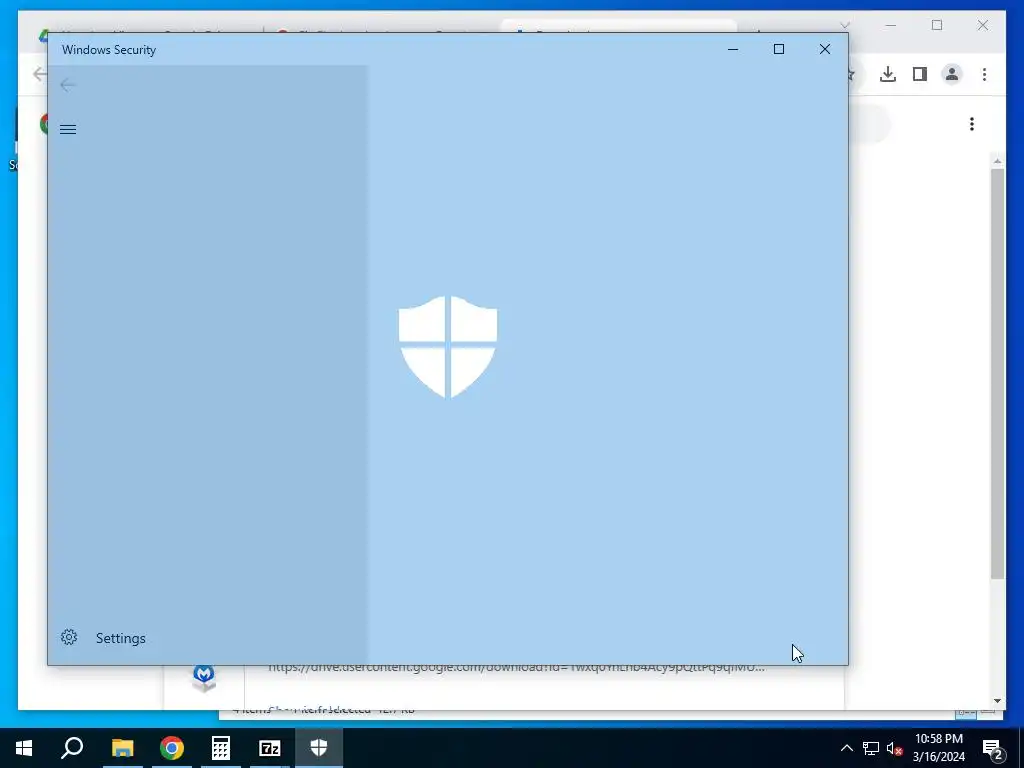Viewport: 1024px width, 768px height.
Task: Open File Explorer from taskbar
Action: coord(122,748)
